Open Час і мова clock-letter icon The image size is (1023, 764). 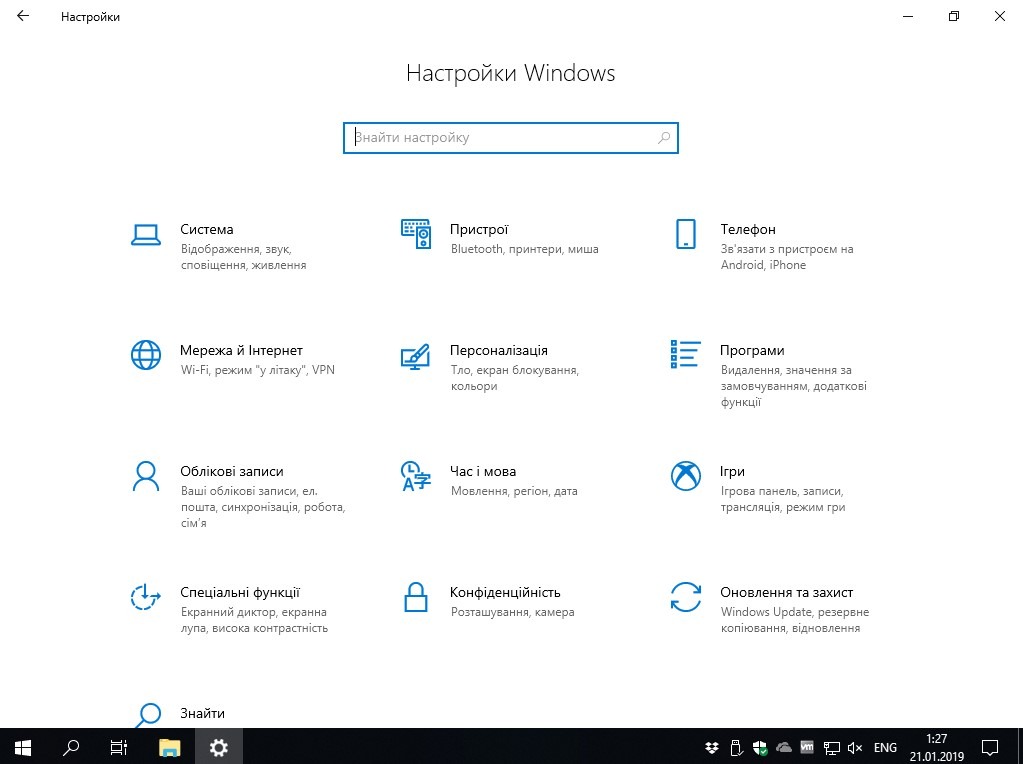pos(416,476)
